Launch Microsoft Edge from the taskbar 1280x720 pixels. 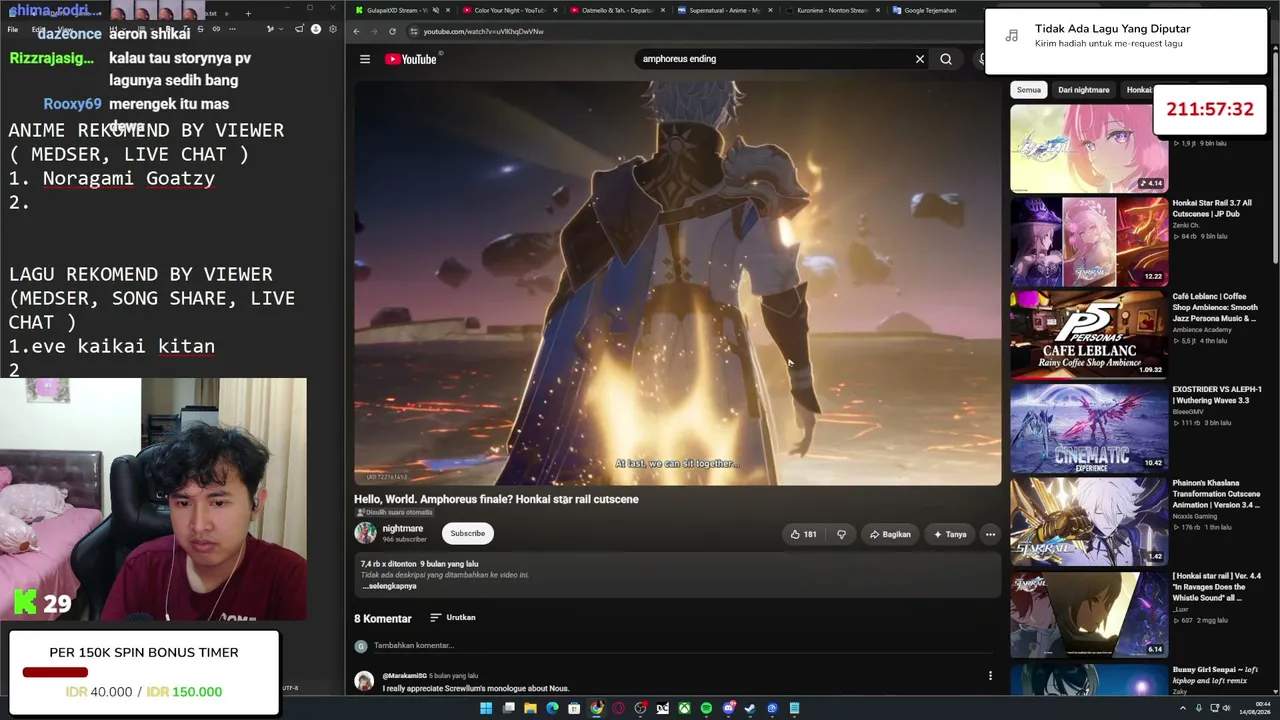[552, 708]
